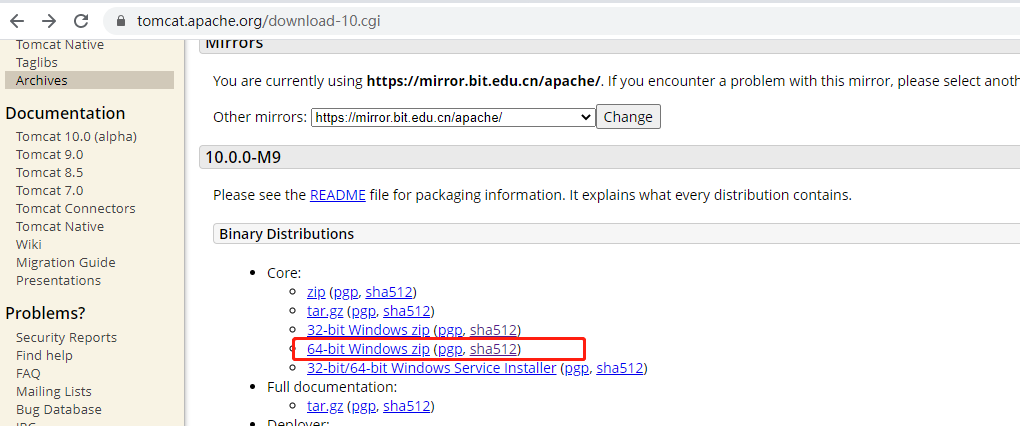Click the mirror URL https://mirror.bit.edu.cn/apache/ in text
The image size is (1020, 426).
pyautogui.click(x=485, y=81)
